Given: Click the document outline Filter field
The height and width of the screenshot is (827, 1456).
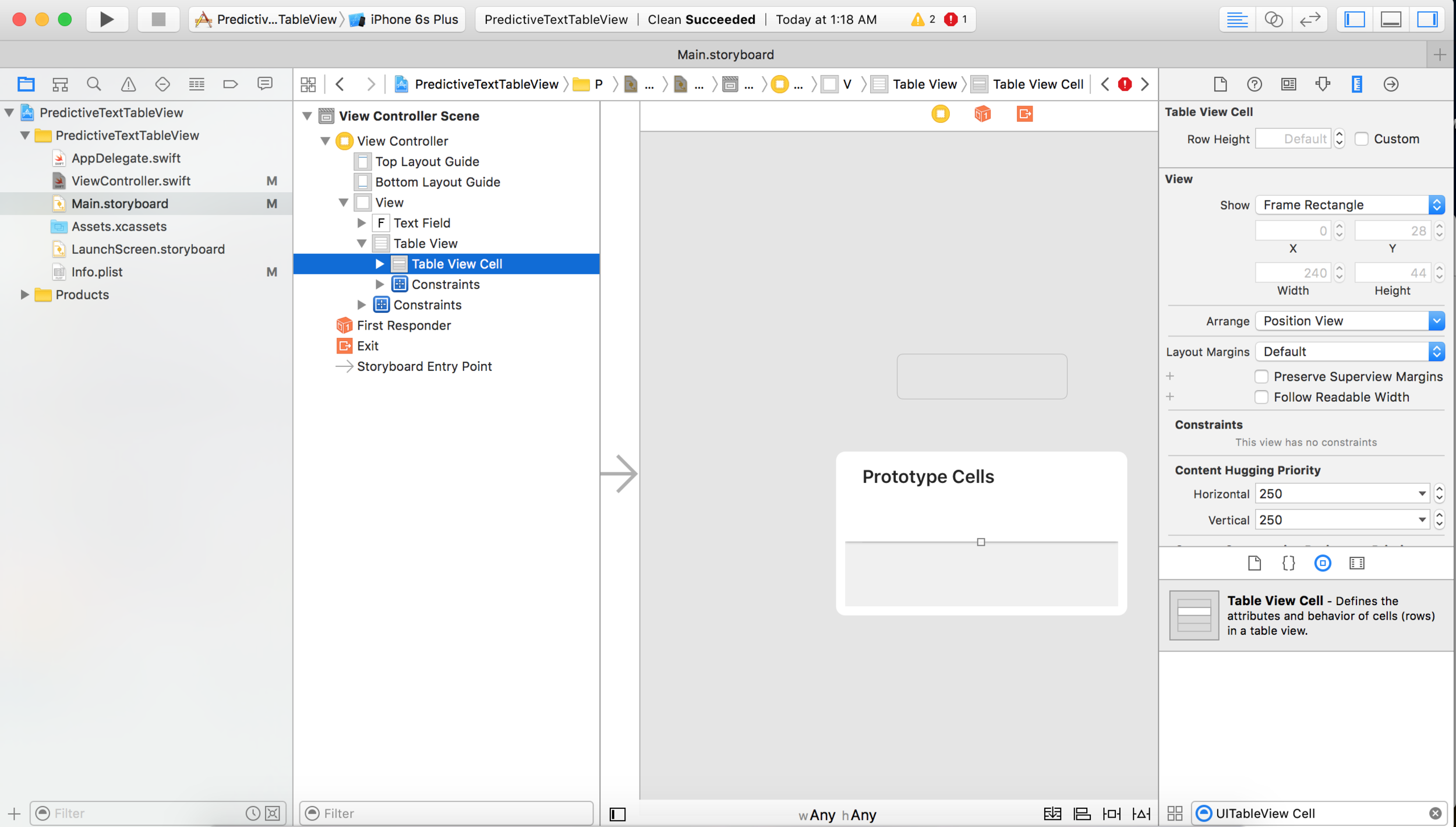Looking at the screenshot, I should click(446, 814).
